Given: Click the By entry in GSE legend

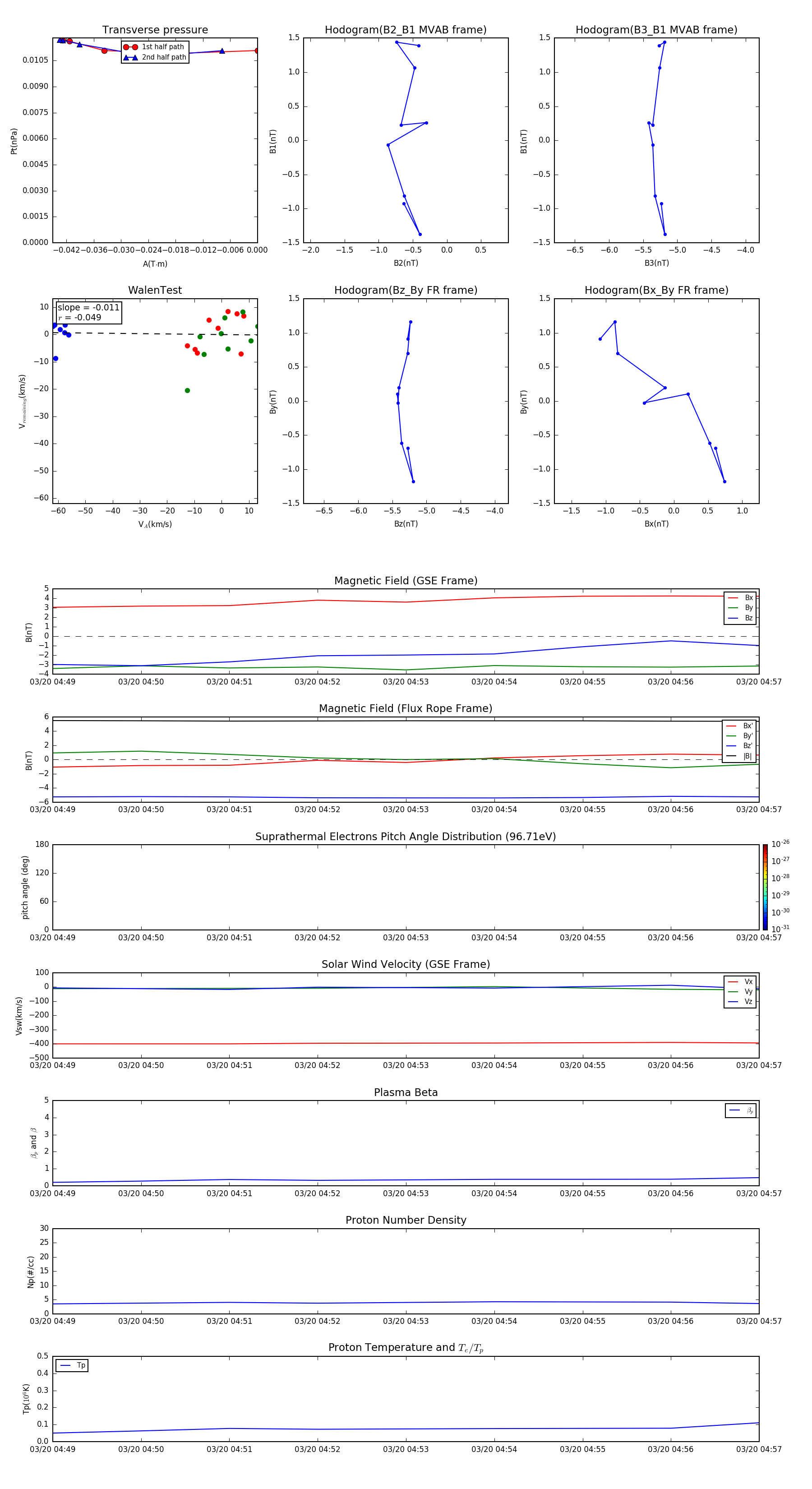Looking at the screenshot, I should tap(740, 607).
